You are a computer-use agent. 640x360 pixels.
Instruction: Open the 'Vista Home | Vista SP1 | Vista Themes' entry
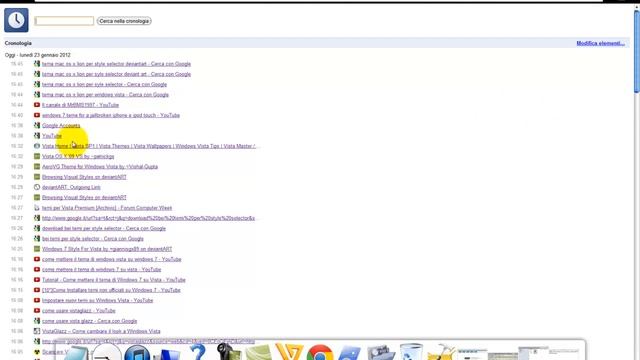149,146
